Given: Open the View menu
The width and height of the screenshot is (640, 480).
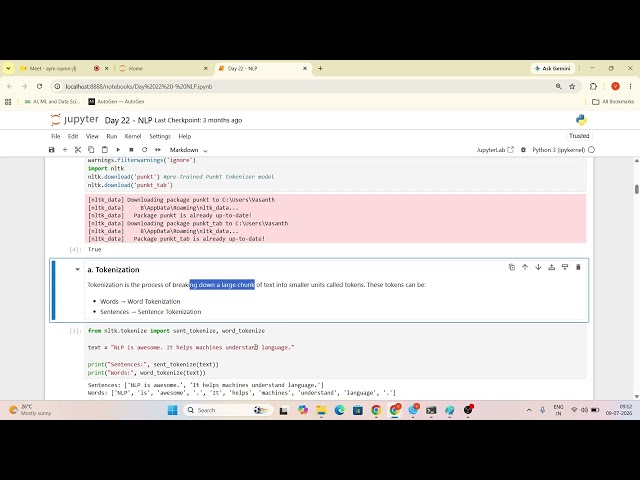Looking at the screenshot, I should [x=92, y=136].
